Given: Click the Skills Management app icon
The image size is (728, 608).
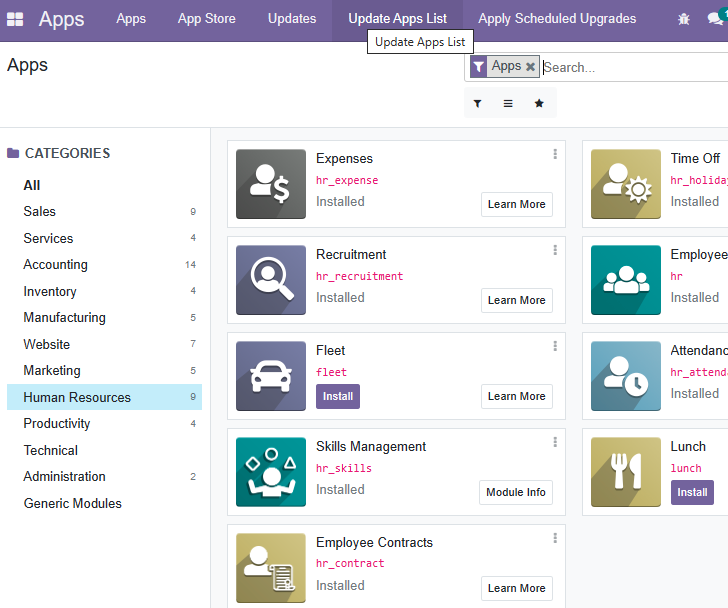Looking at the screenshot, I should [271, 472].
